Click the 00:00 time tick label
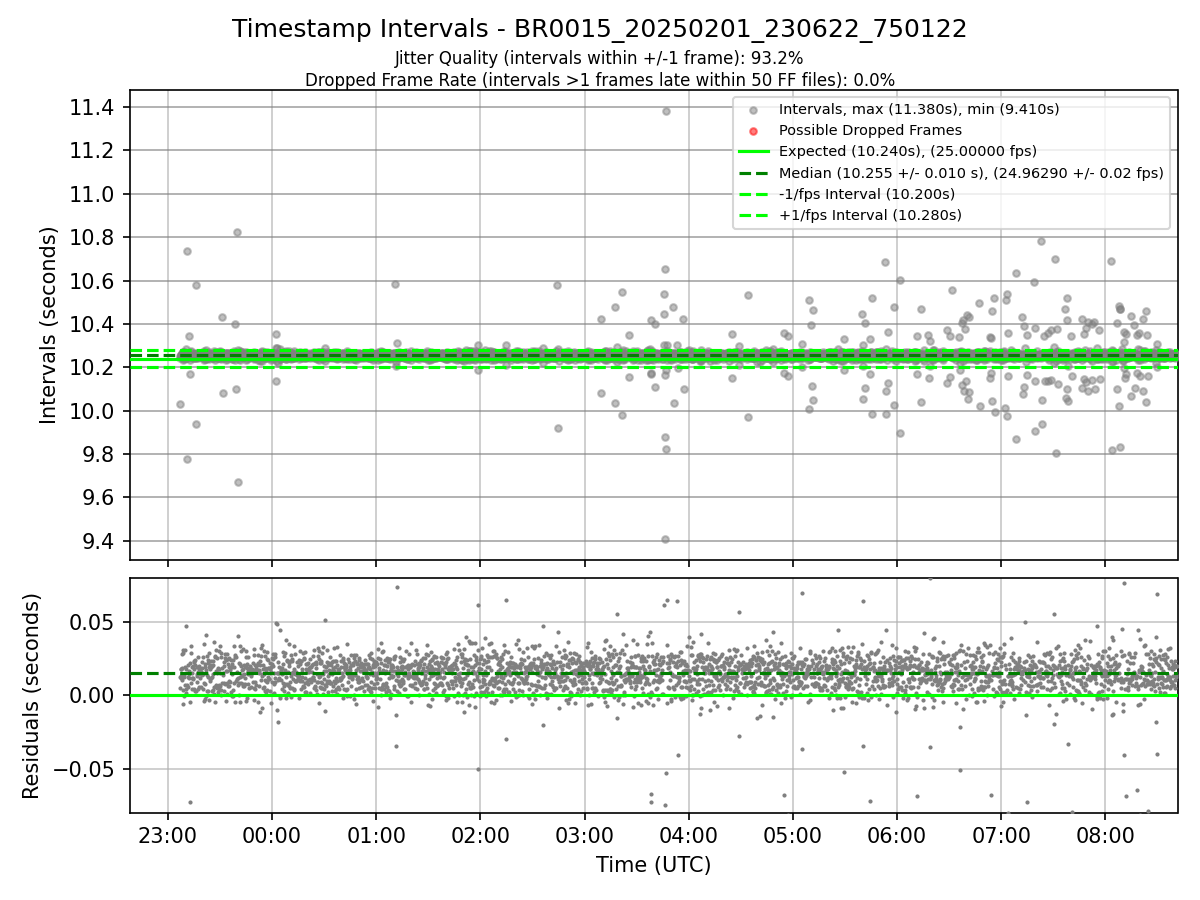The height and width of the screenshot is (900, 1200). pyautogui.click(x=272, y=834)
